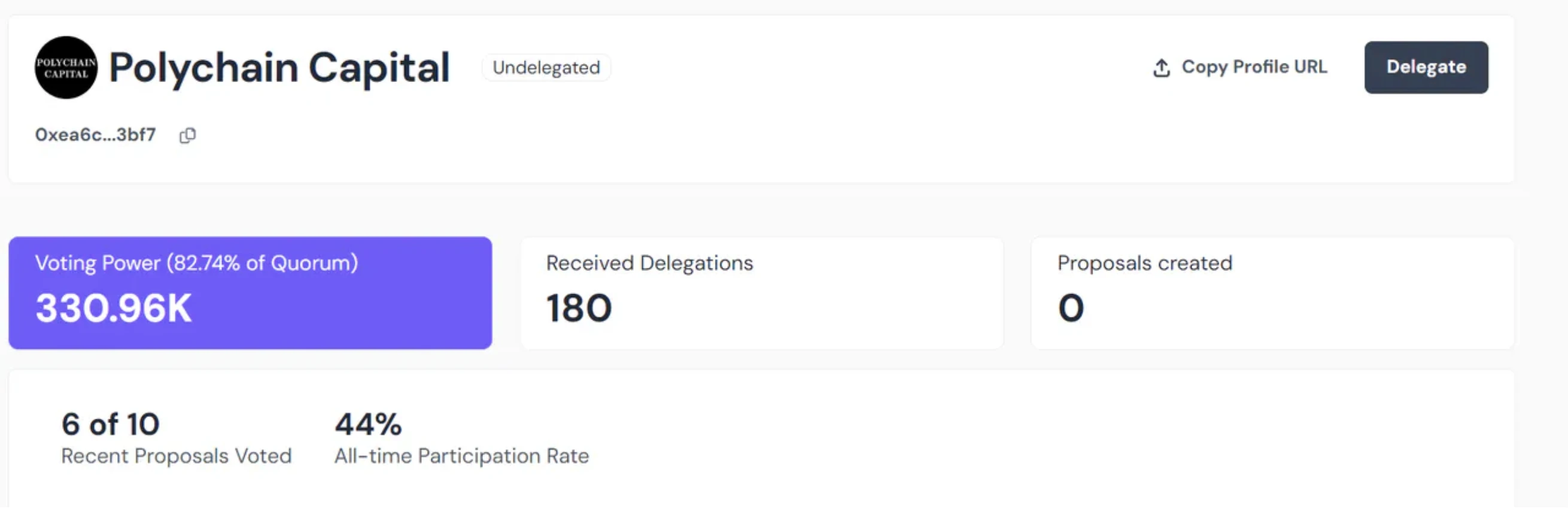Click the Recent Proposals Voted label
This screenshot has width=1568, height=508.
(x=177, y=456)
